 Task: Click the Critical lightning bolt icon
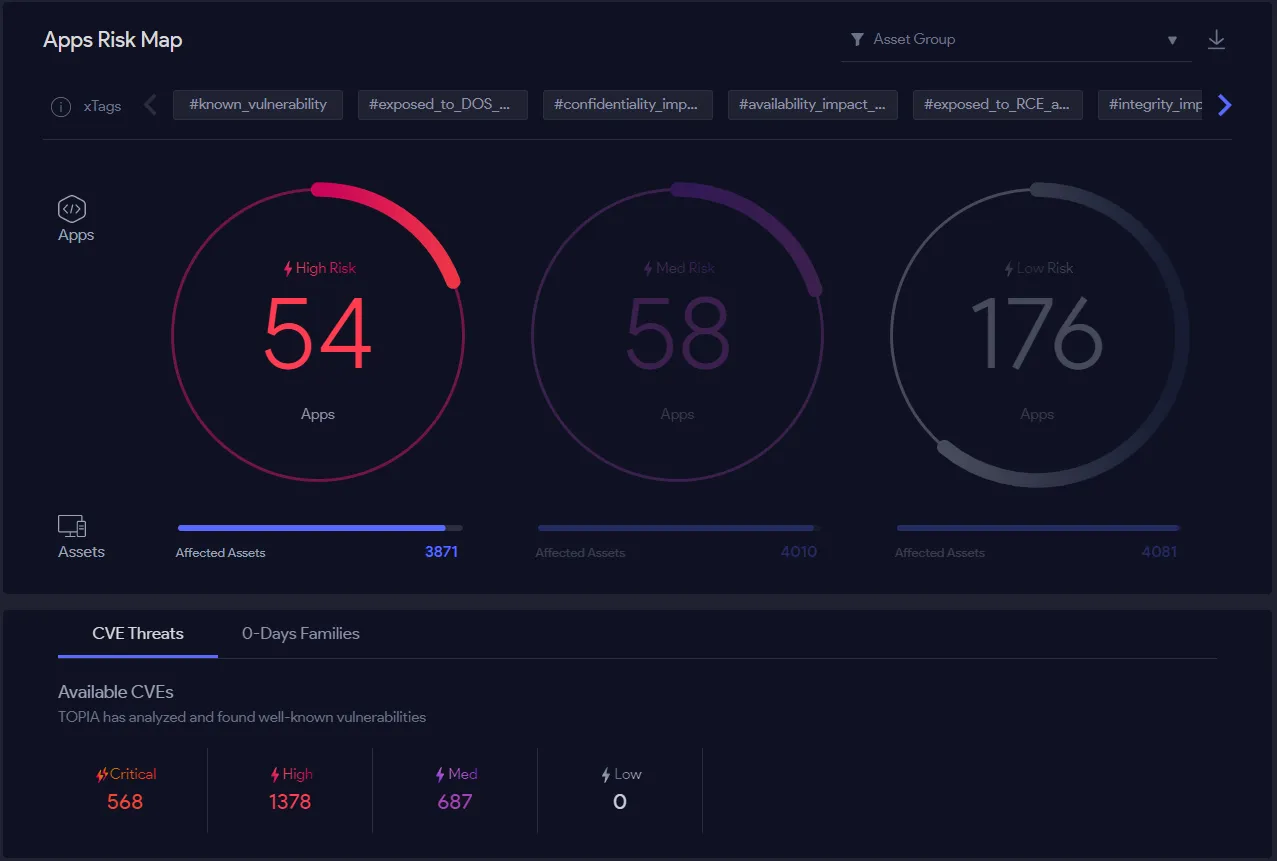pyautogui.click(x=102, y=775)
